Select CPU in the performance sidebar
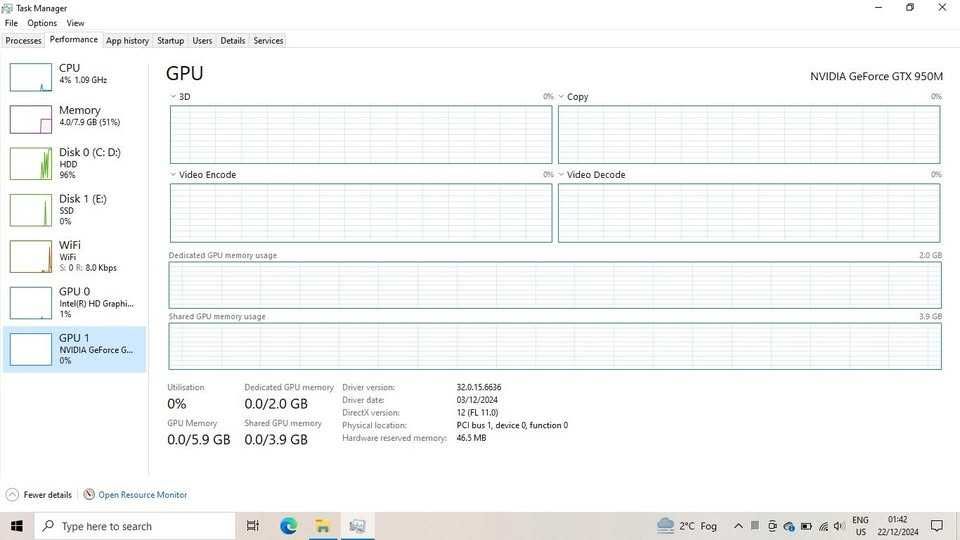 coord(74,76)
